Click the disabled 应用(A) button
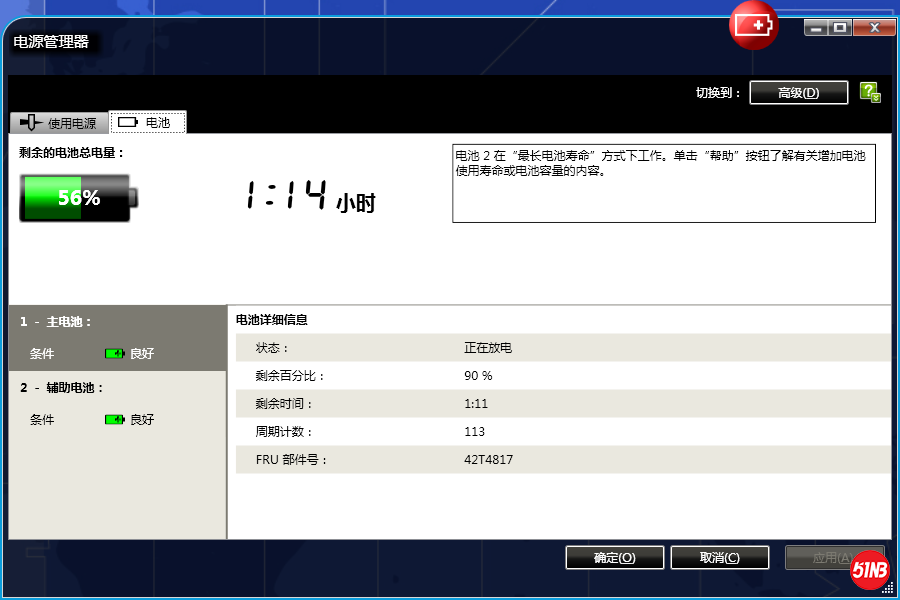Viewport: 900px width, 600px height. click(833, 557)
